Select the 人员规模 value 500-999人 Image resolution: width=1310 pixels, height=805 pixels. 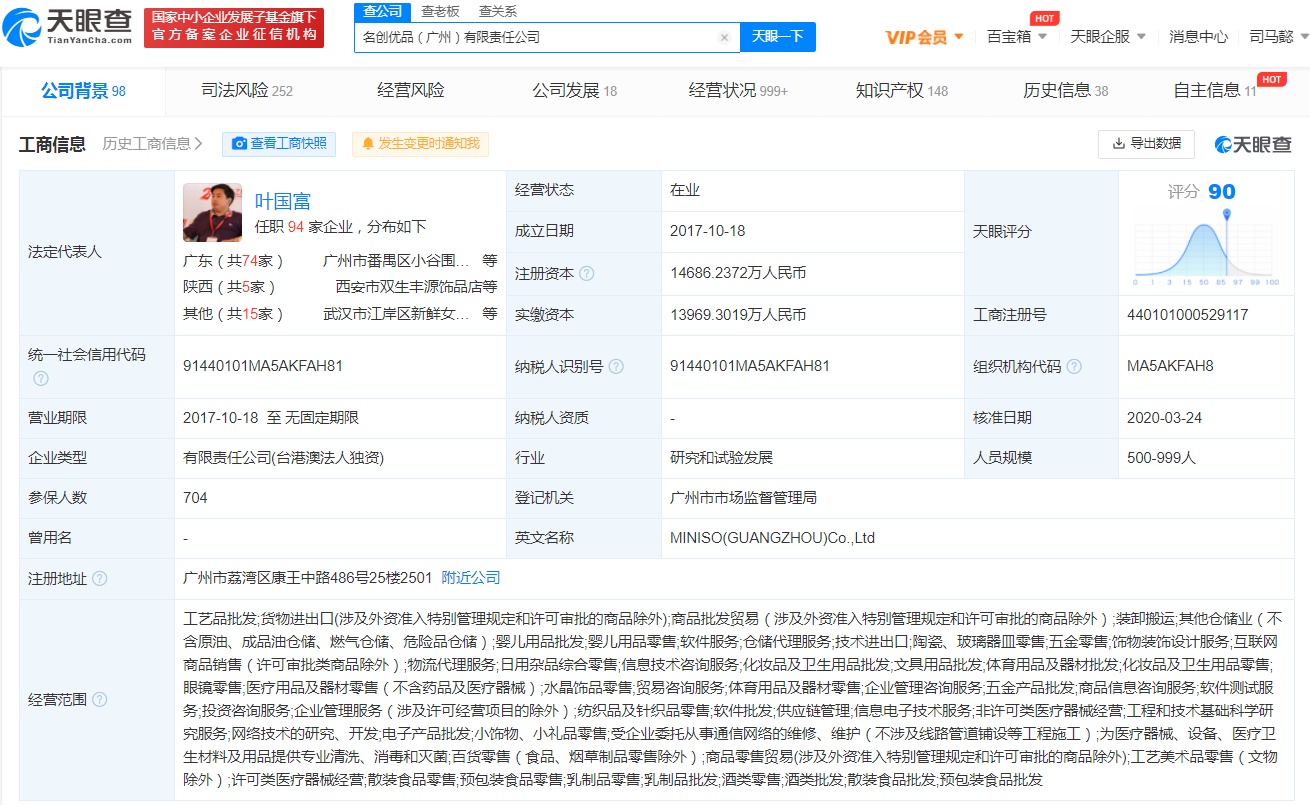click(x=1161, y=458)
